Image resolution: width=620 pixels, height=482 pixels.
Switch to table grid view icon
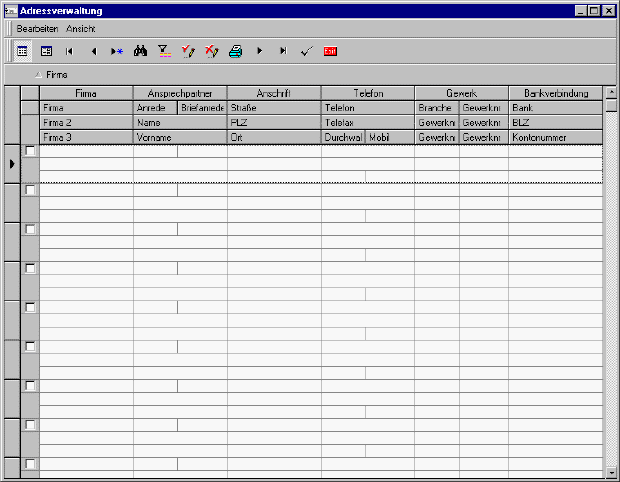pyautogui.click(x=22, y=50)
